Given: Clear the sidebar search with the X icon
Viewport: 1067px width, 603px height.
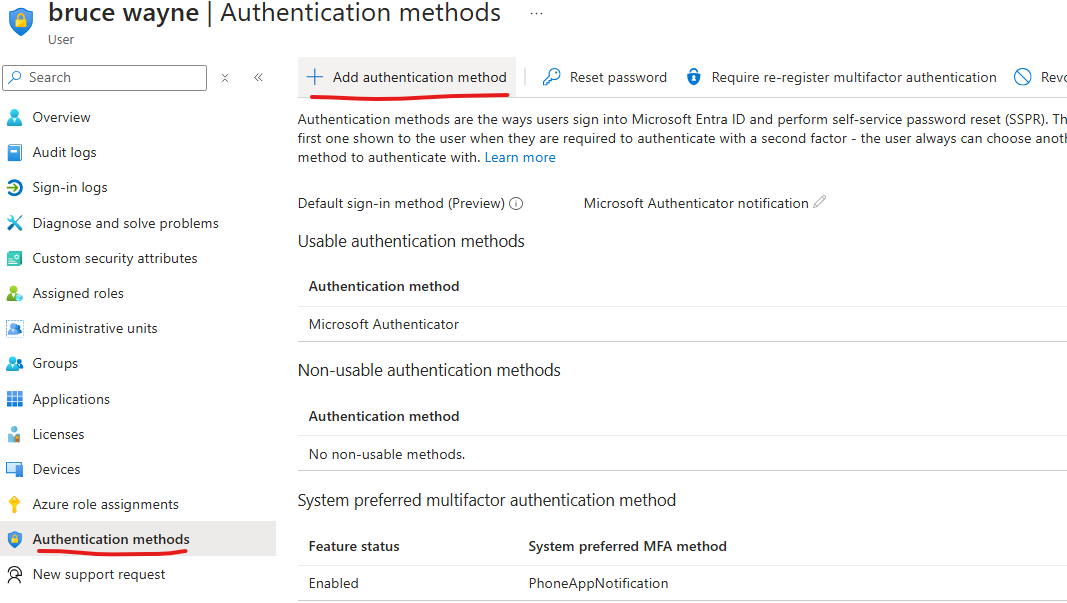Looking at the screenshot, I should [x=225, y=78].
